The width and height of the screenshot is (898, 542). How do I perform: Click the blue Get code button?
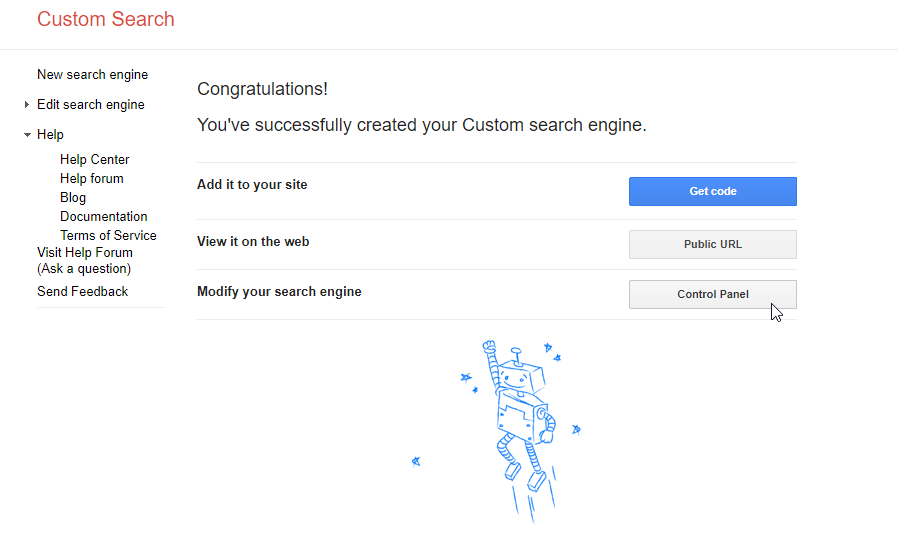click(712, 191)
